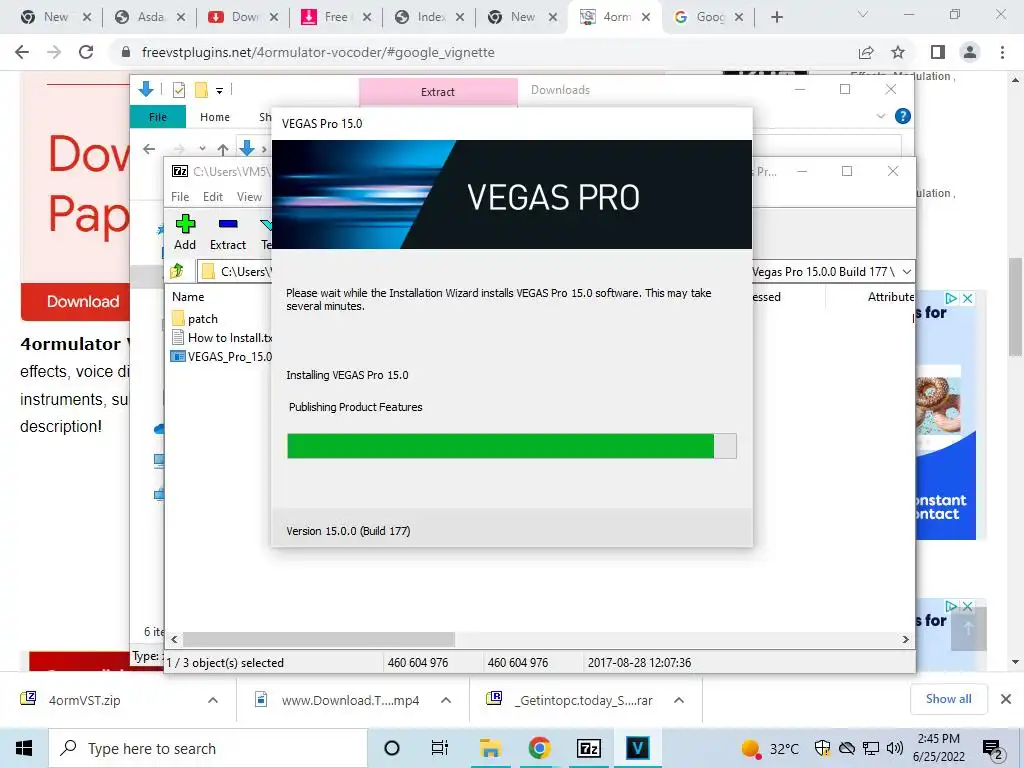Screen dimensions: 1024x768
Task: Open Explorer quick access toolbar dropdown
Action: 219,90
